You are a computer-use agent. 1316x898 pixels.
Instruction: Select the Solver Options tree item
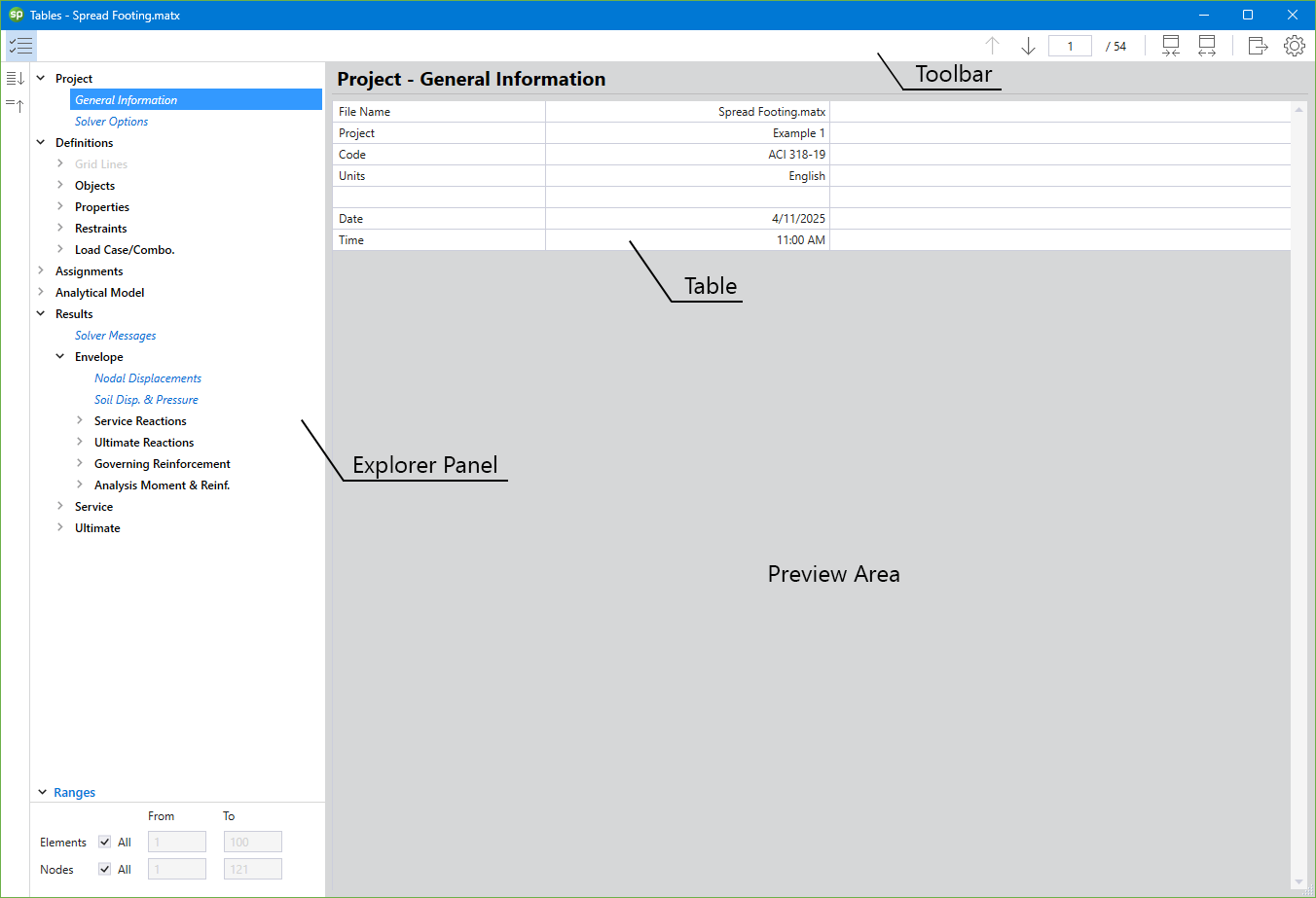coord(111,121)
